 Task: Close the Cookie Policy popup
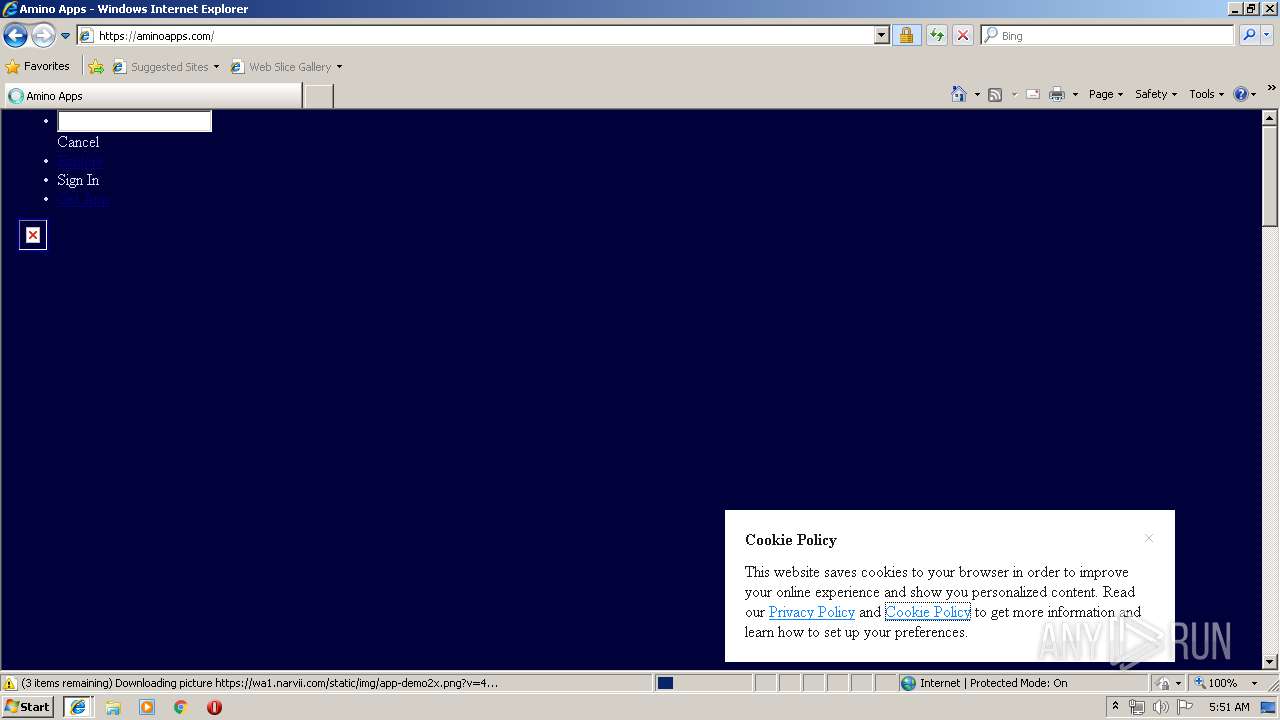[1149, 538]
